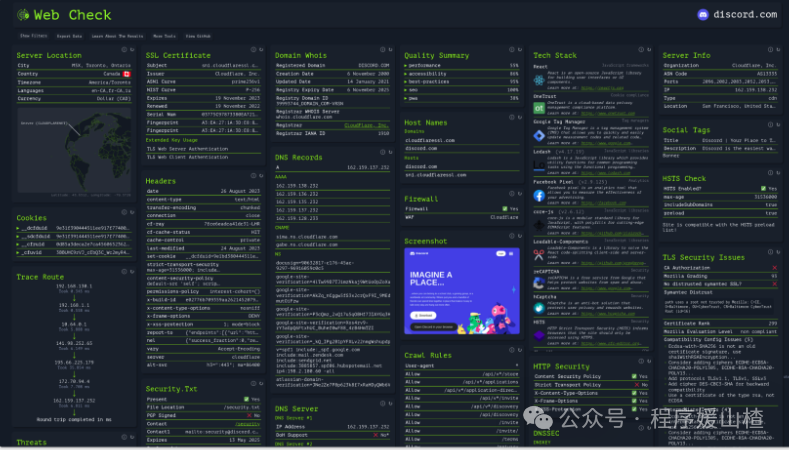Click Strict Transport Policy No mark
789x450 pixels.
click(637, 385)
